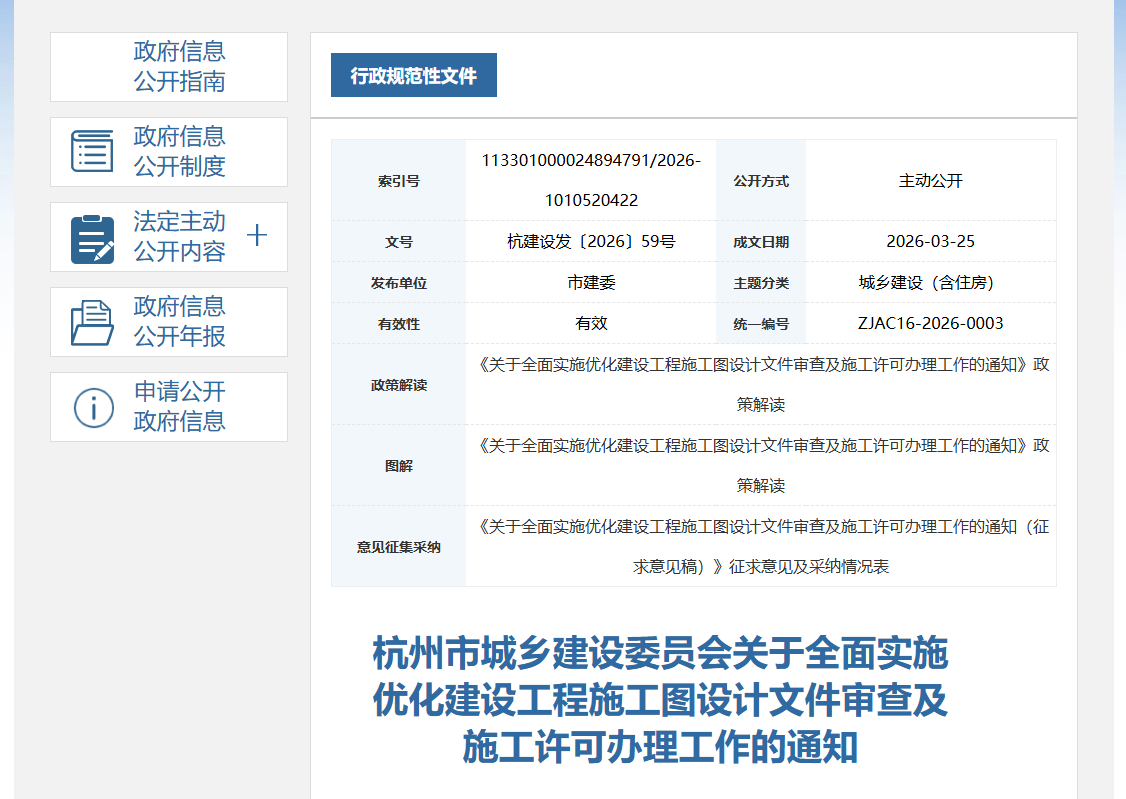Viewport: 1126px width, 799px height.
Task: Expand 法定主动公开内容 via the plus sign
Action: (x=258, y=236)
